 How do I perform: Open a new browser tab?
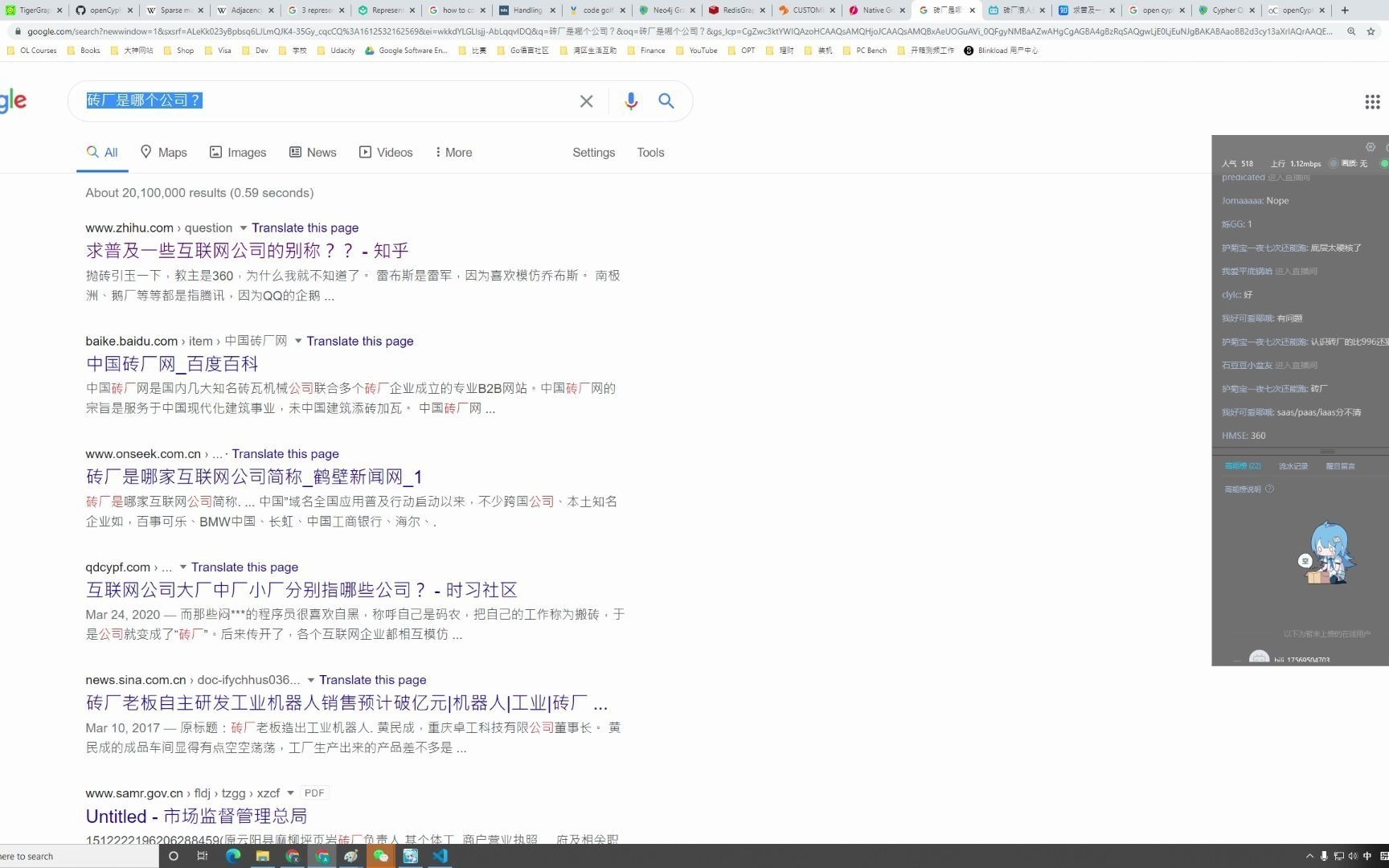point(1345,10)
